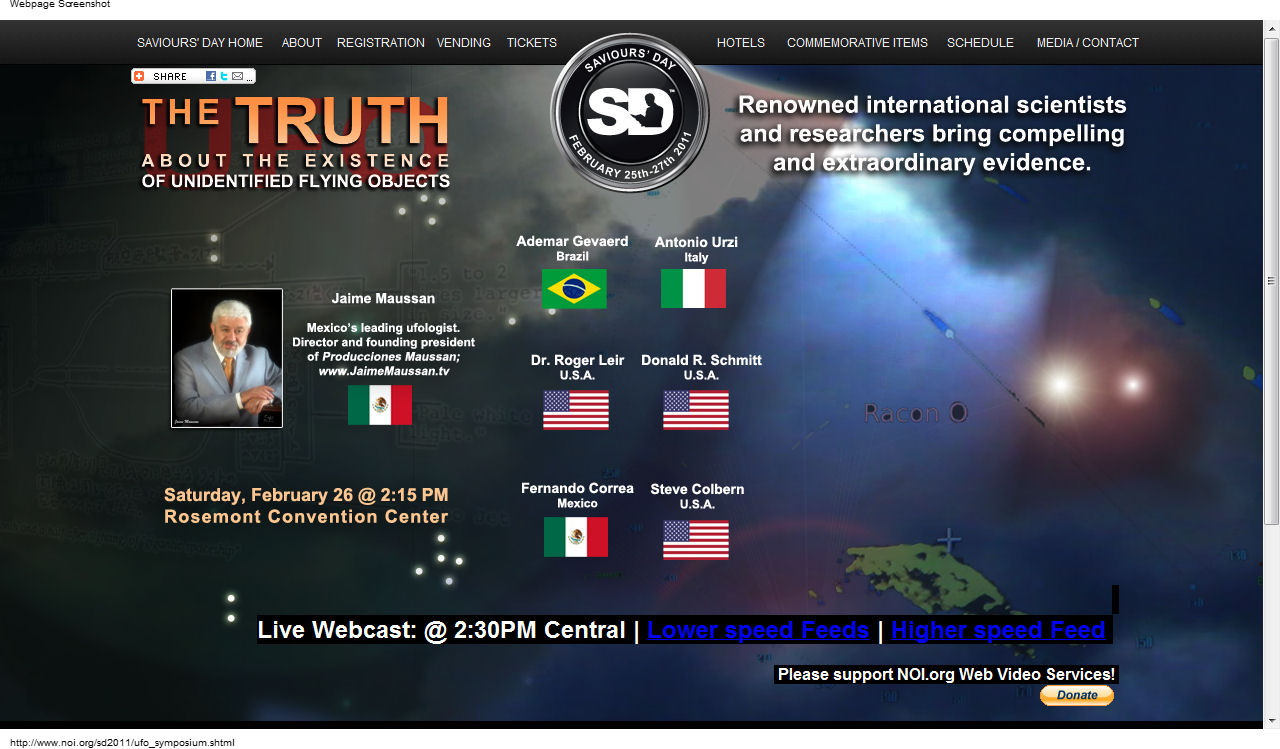Click the scrollbar down arrow
The width and height of the screenshot is (1280, 749).
(1271, 722)
